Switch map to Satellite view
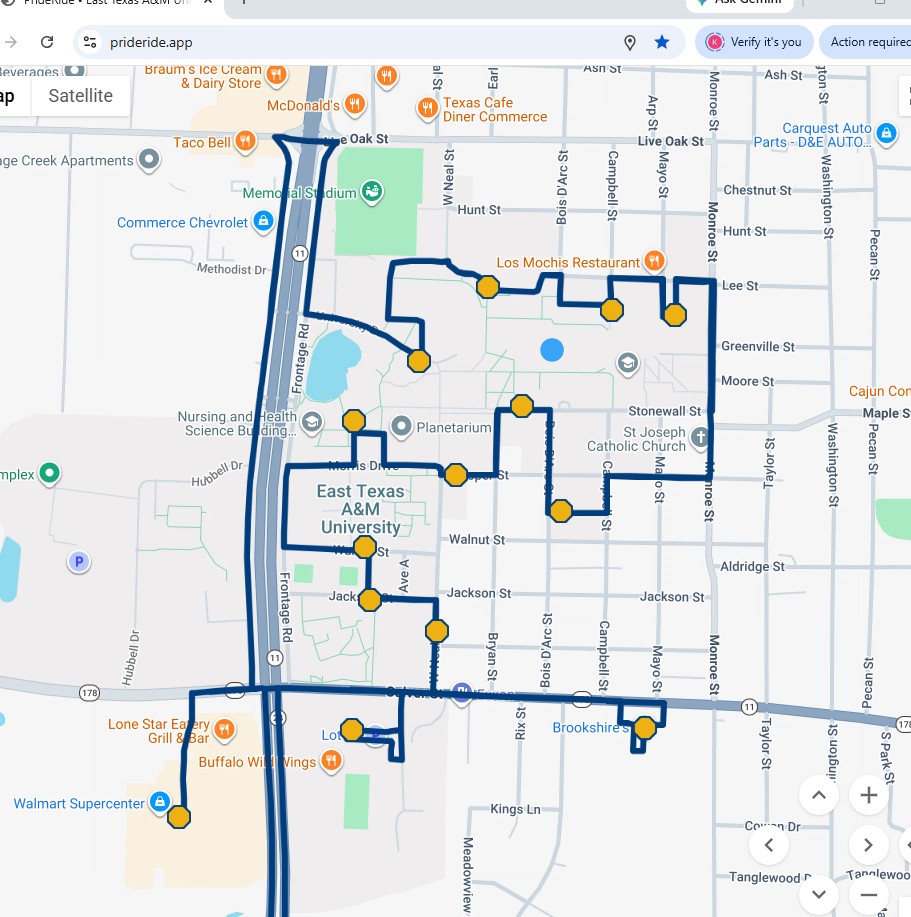This screenshot has height=917, width=911. click(81, 95)
